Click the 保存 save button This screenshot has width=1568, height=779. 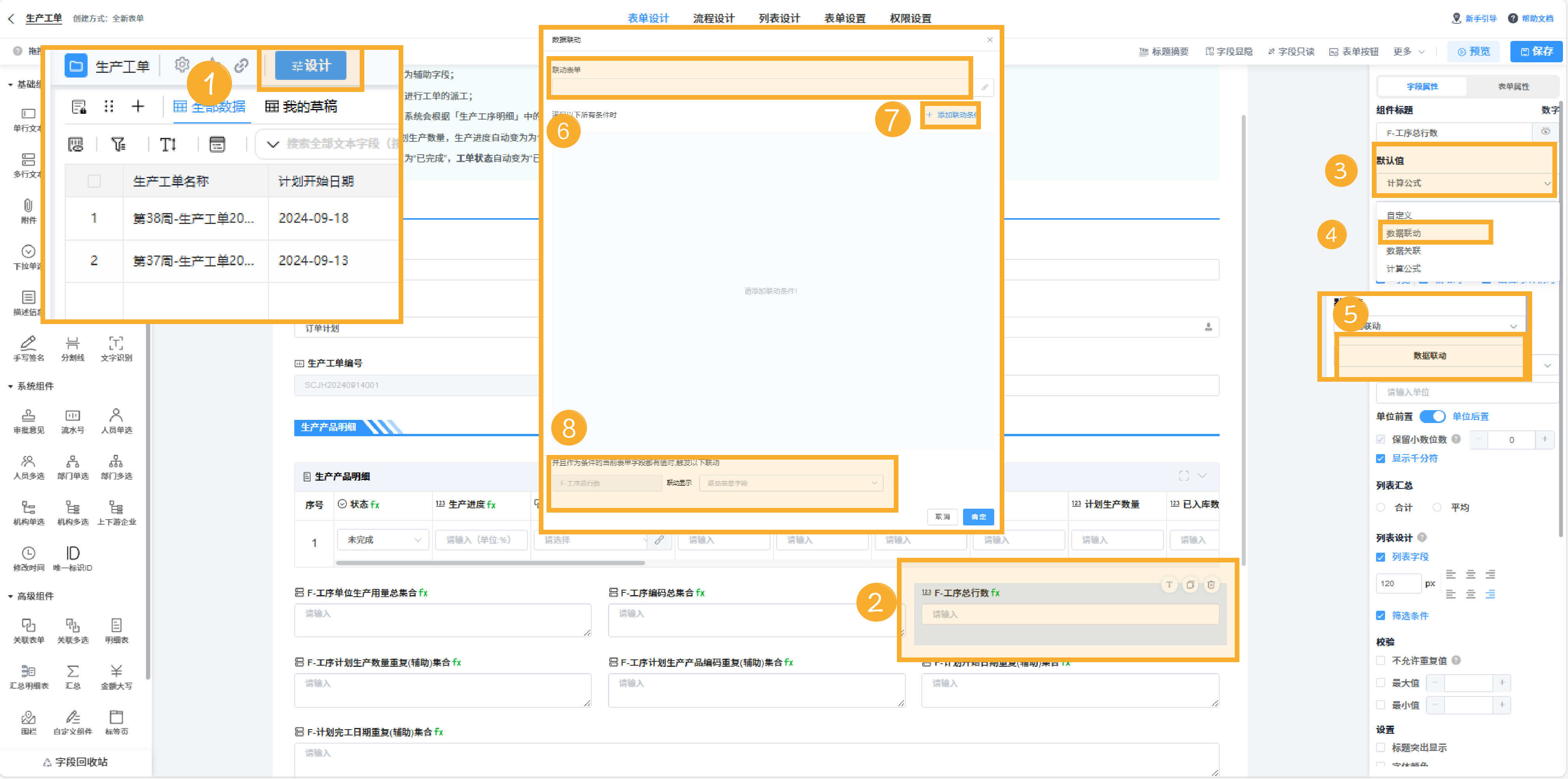click(x=1536, y=52)
